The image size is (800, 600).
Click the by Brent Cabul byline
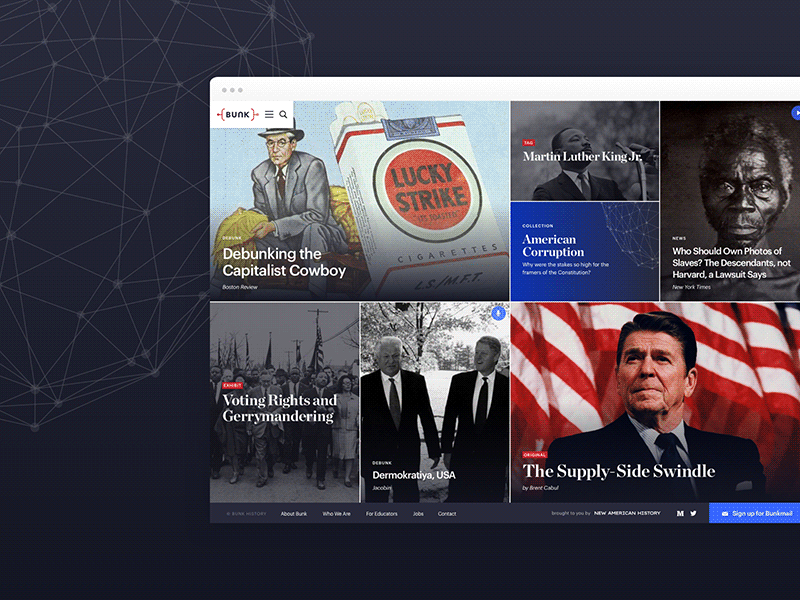(x=540, y=488)
